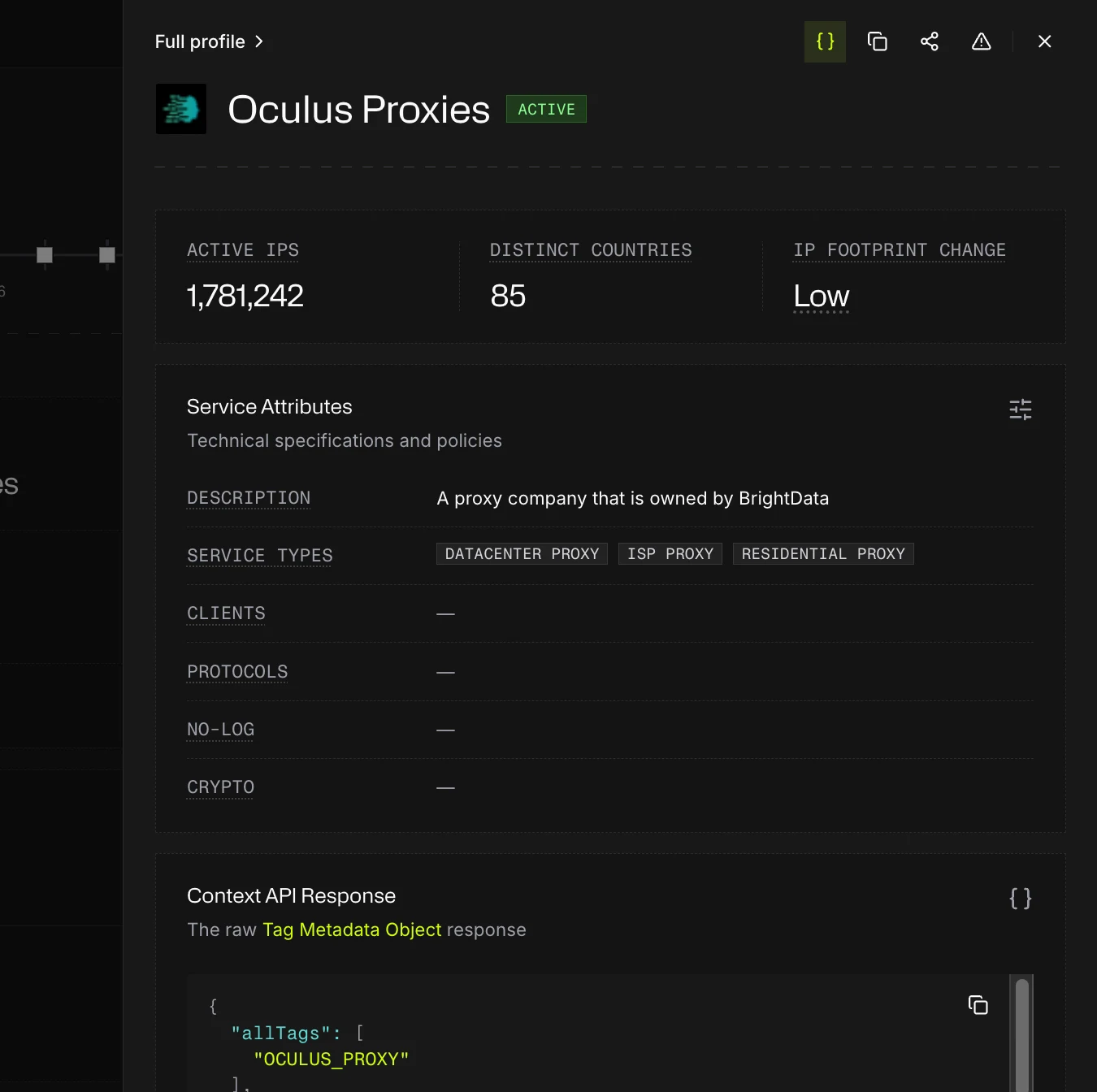
Task: Click the code block vertical scrollbar
Action: 1022,1033
